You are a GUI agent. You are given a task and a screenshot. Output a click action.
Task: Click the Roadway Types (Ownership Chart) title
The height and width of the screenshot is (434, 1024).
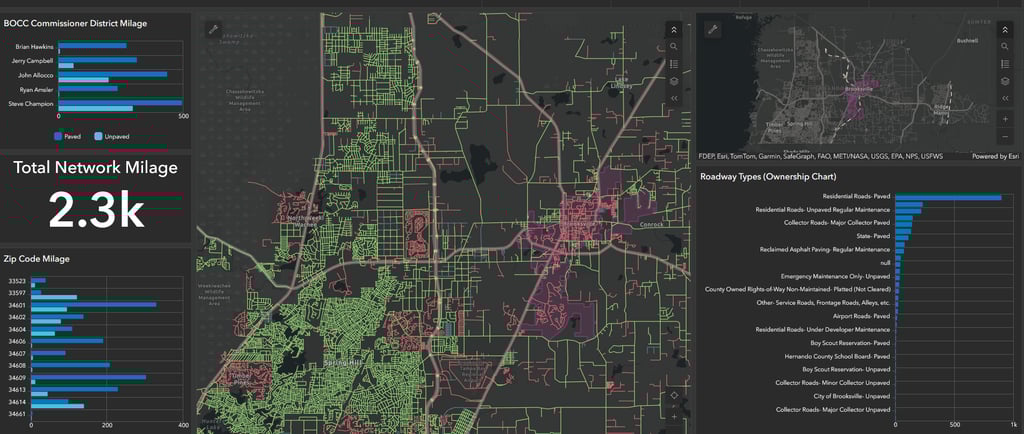(x=768, y=176)
